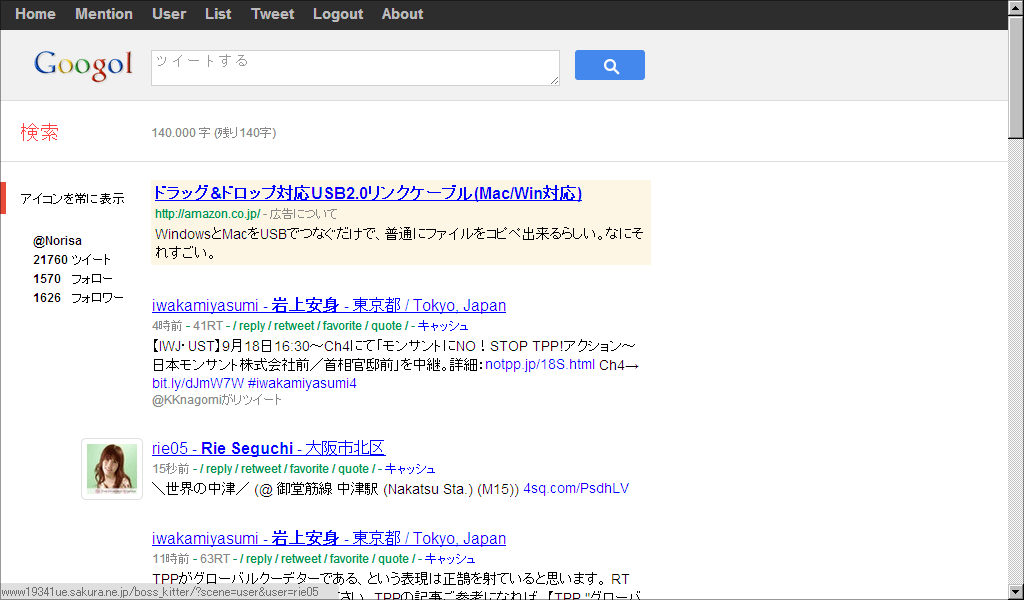The width and height of the screenshot is (1024, 600).
Task: Click the 1570 フォロー count
Action: click(73, 279)
